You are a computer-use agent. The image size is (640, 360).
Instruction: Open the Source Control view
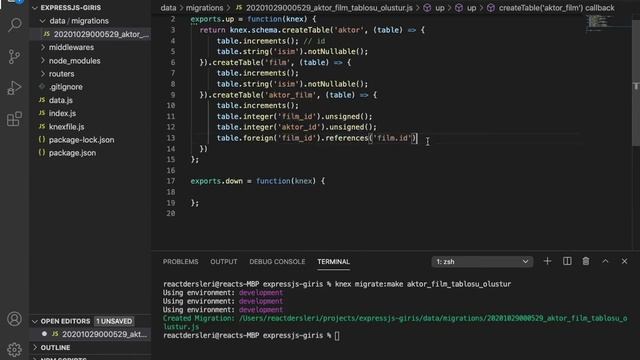click(x=15, y=56)
